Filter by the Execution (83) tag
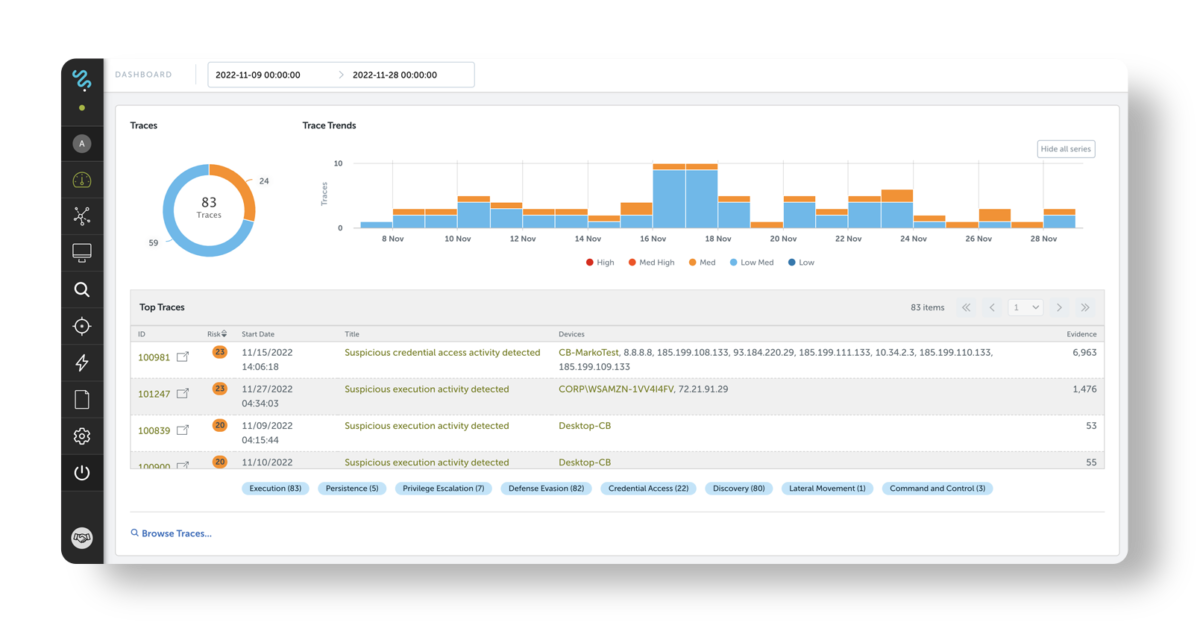The image size is (1200, 640). point(275,489)
